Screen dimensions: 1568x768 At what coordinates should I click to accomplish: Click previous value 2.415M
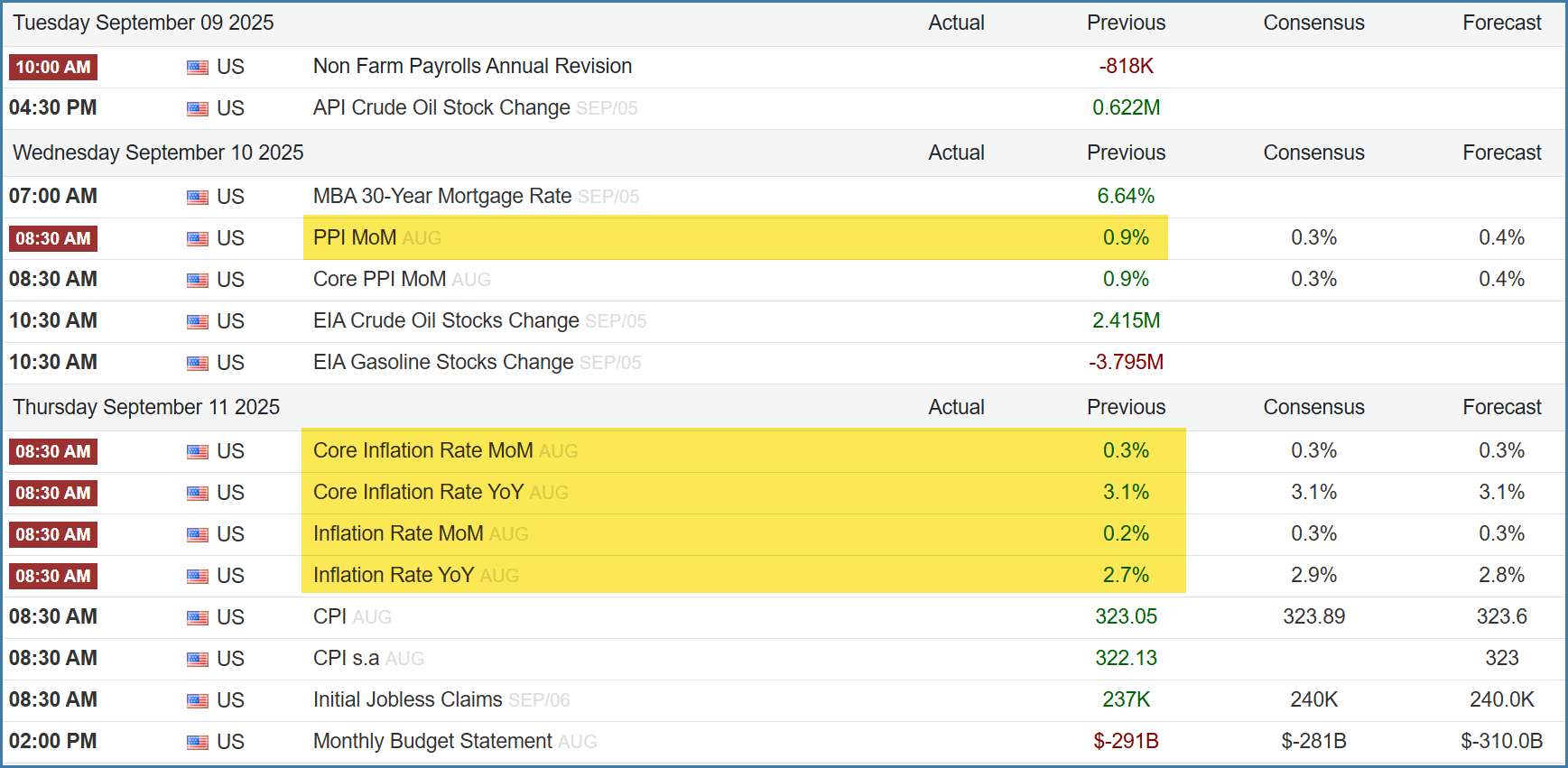(x=1127, y=320)
